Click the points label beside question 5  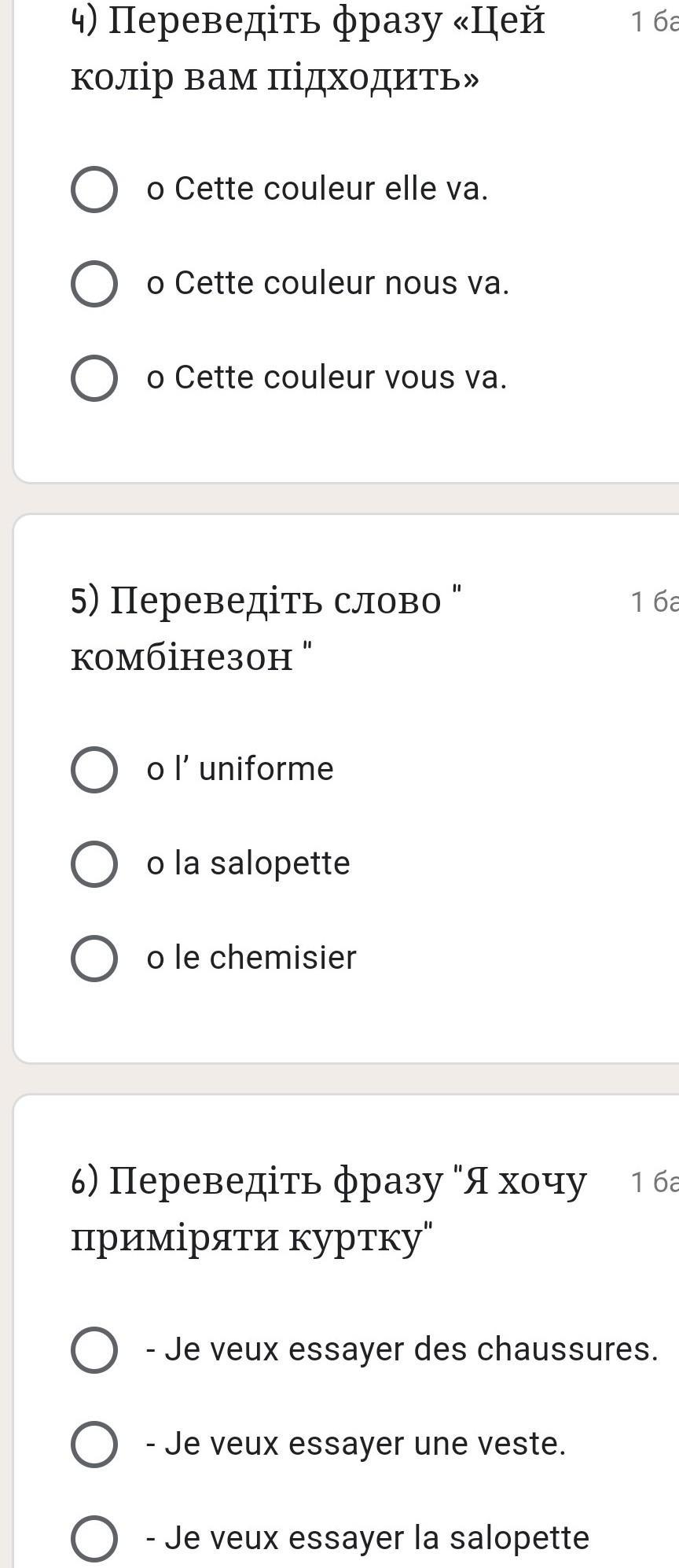655,602
